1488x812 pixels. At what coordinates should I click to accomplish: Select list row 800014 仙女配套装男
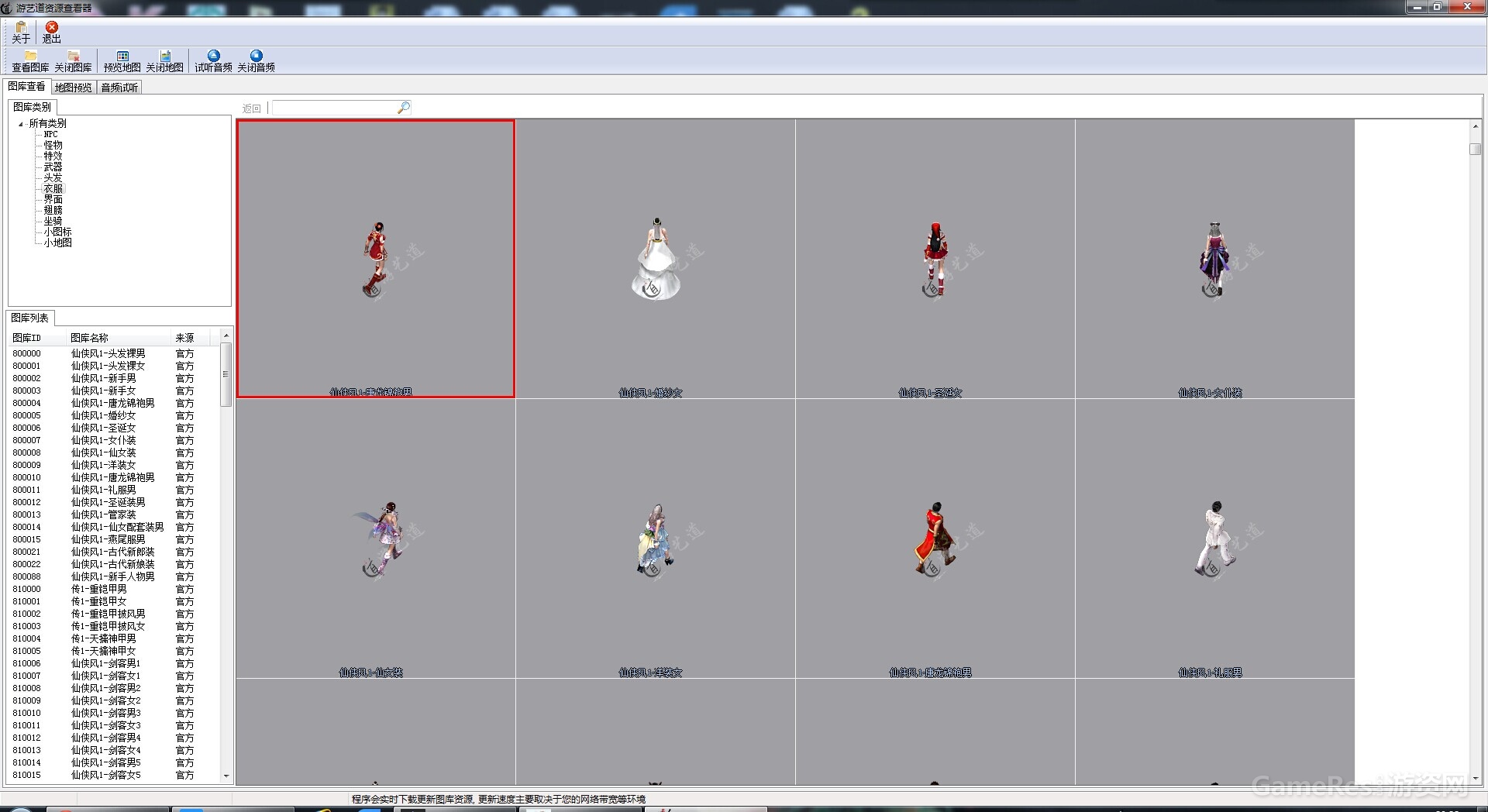tap(114, 527)
